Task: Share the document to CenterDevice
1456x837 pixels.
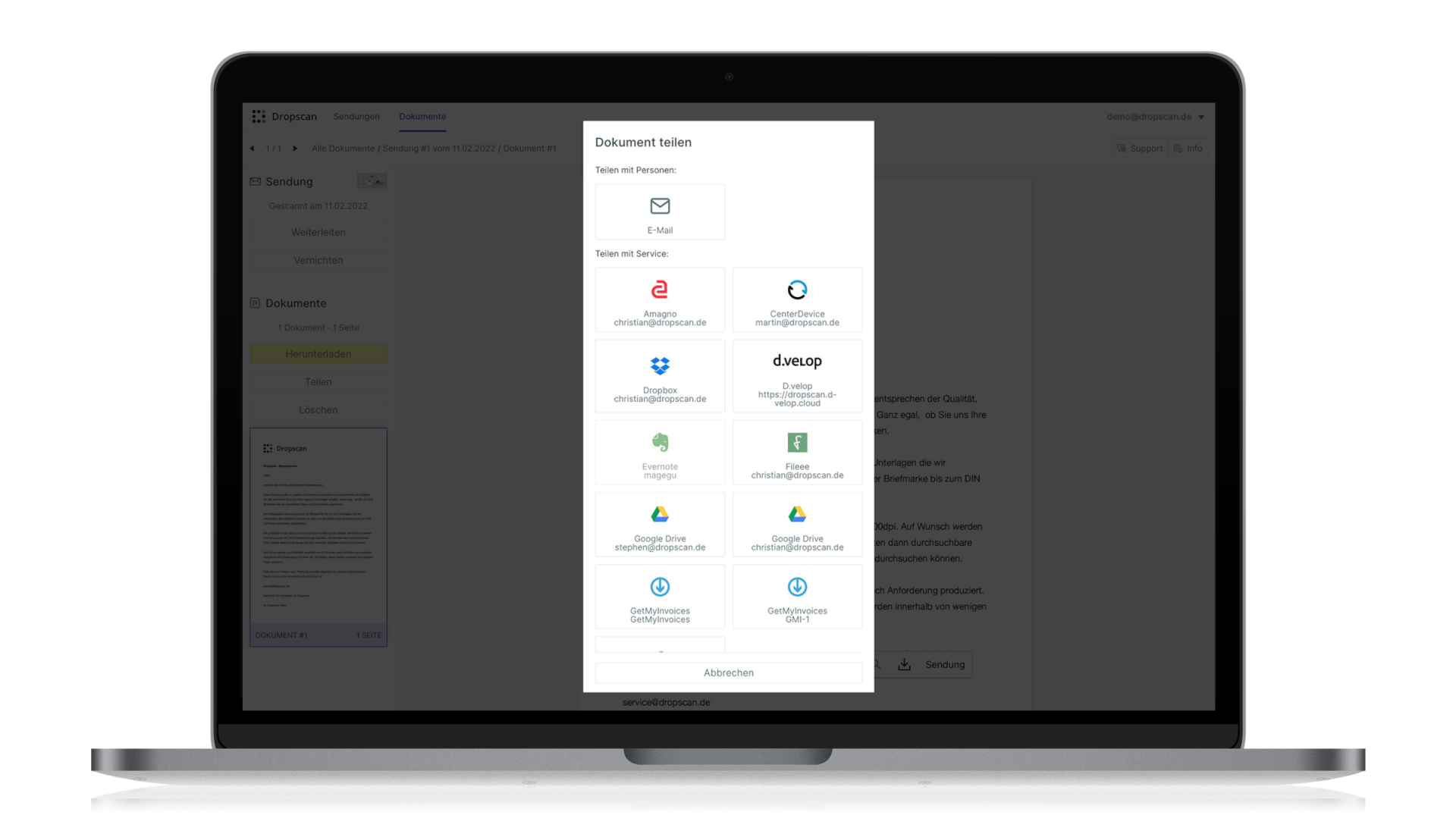Action: click(797, 299)
